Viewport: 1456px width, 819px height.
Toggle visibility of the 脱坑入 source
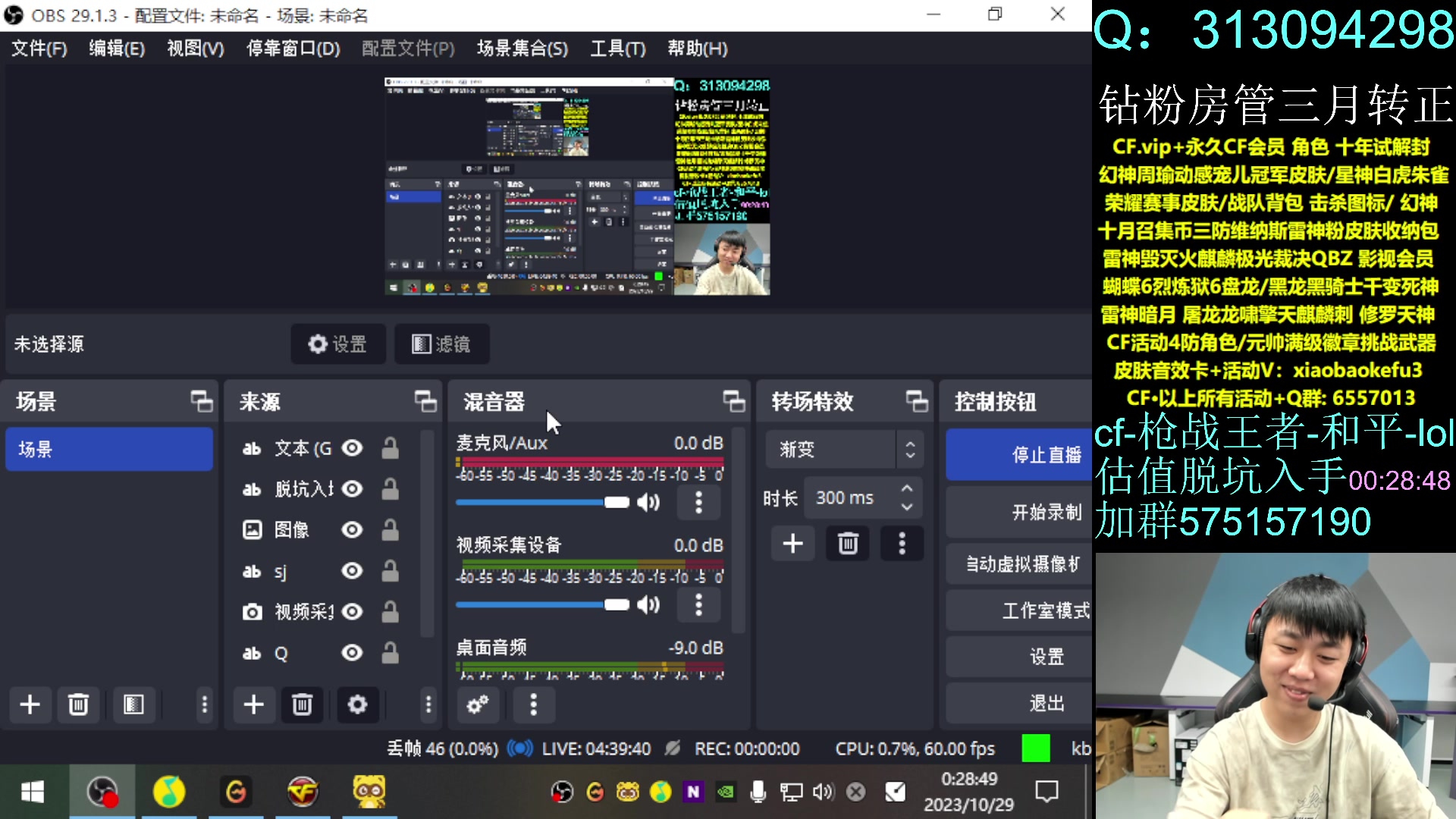(x=352, y=489)
